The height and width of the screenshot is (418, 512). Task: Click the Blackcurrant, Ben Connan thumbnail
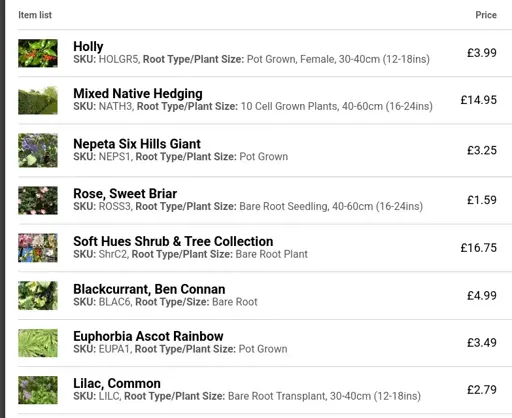pyautogui.click(x=38, y=295)
